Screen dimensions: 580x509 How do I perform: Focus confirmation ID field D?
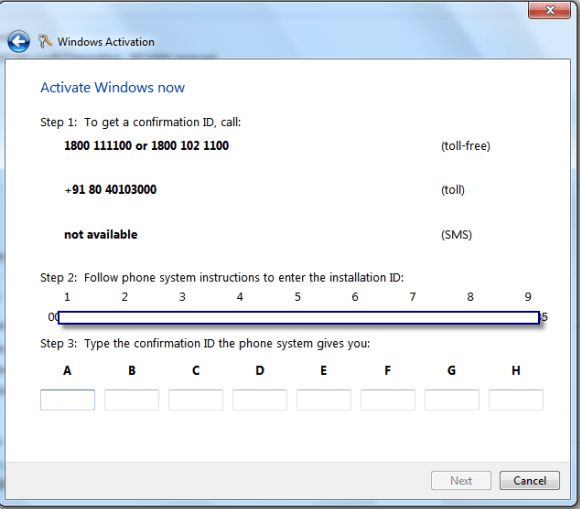[259, 400]
